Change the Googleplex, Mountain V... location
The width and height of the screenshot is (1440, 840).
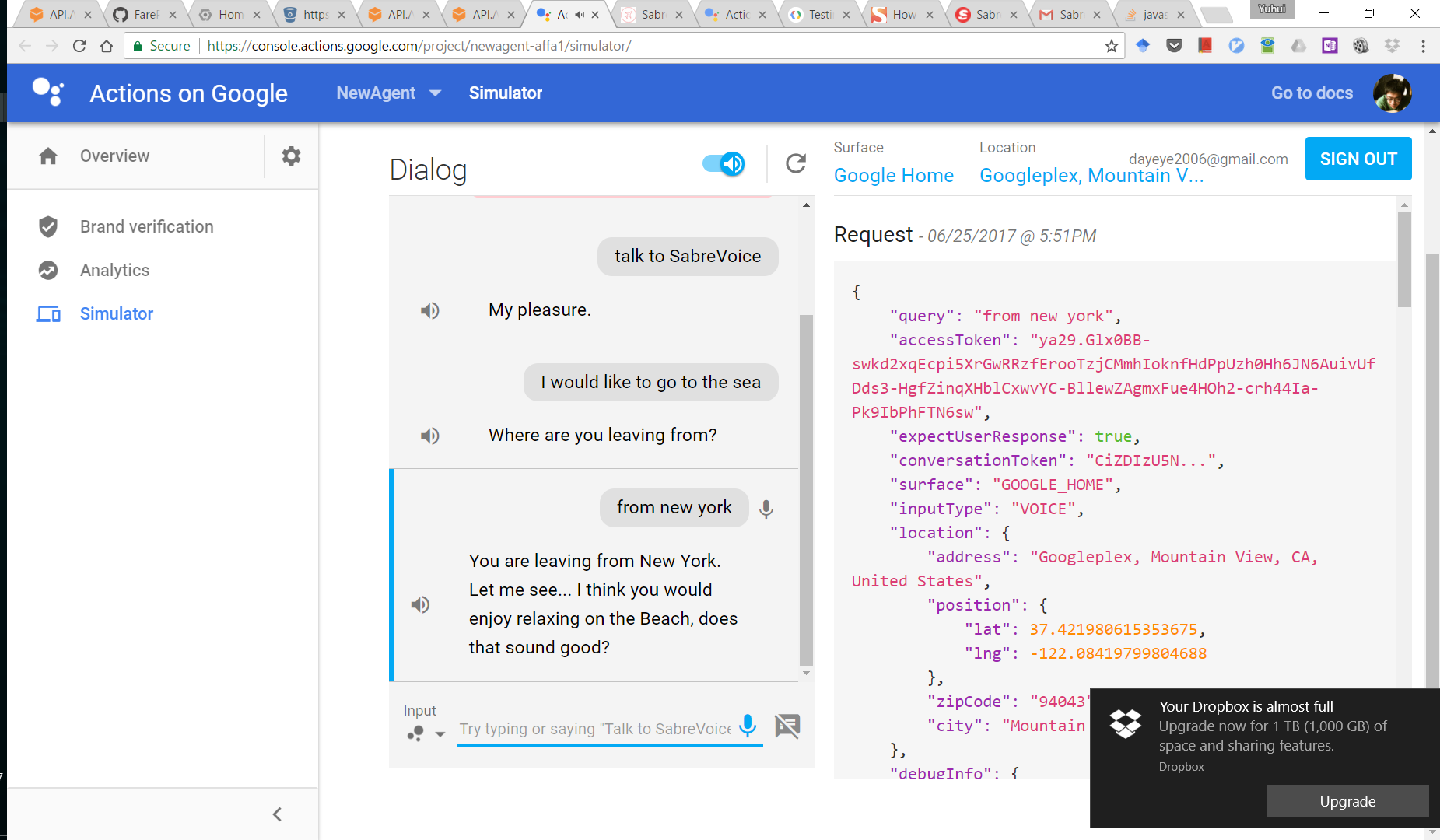coord(1091,176)
